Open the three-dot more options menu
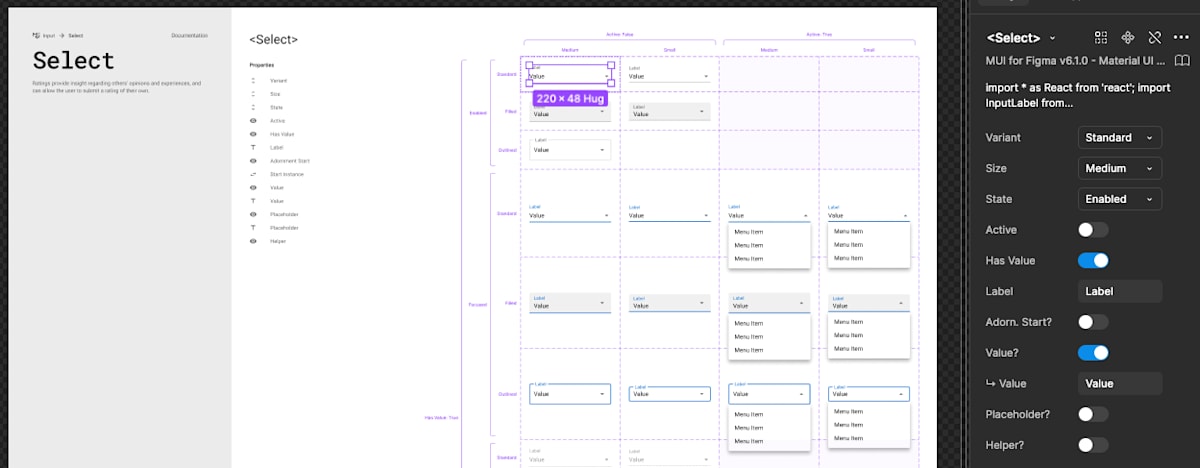This screenshot has width=1200, height=468. (1181, 37)
